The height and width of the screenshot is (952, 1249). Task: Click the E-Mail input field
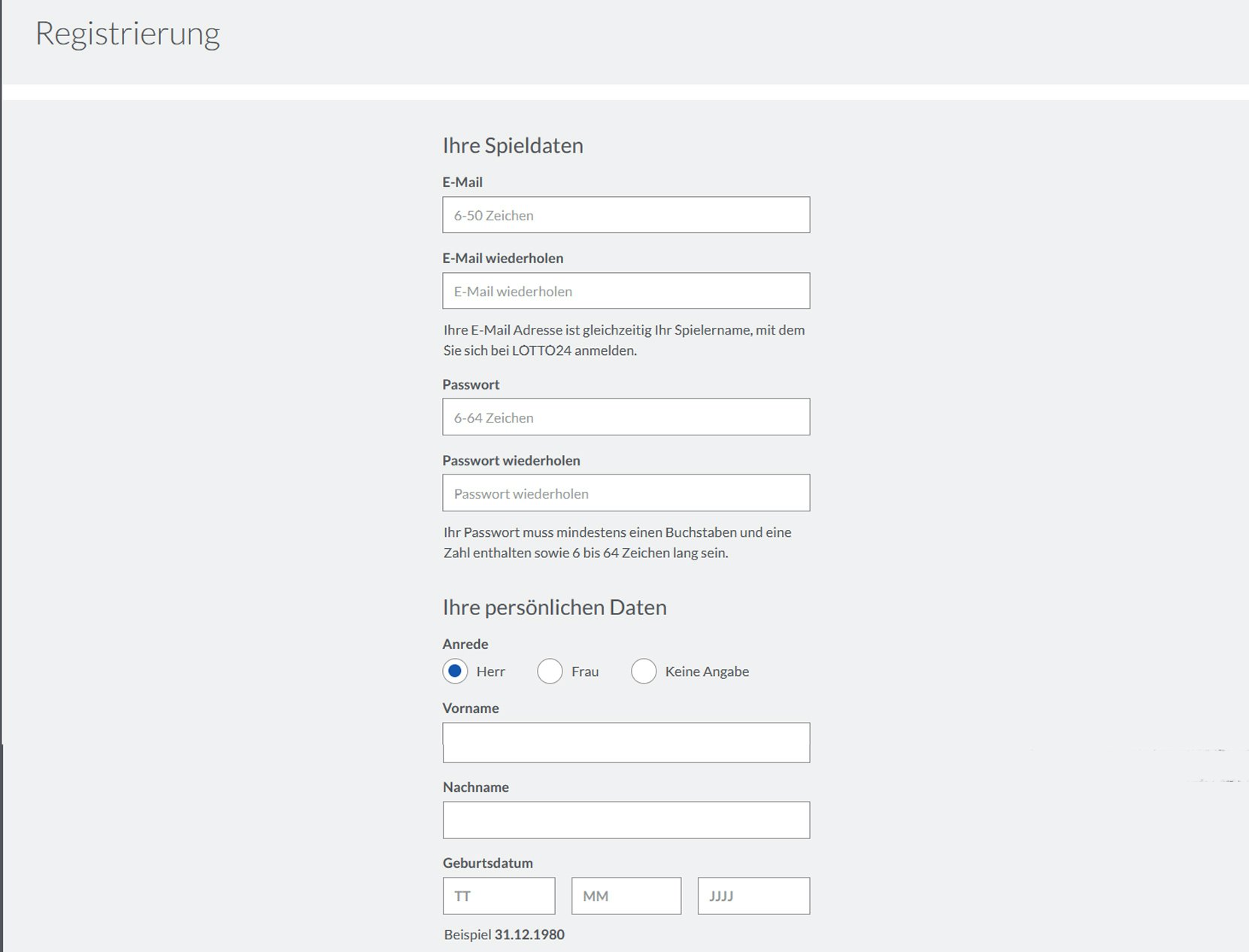tap(626, 215)
